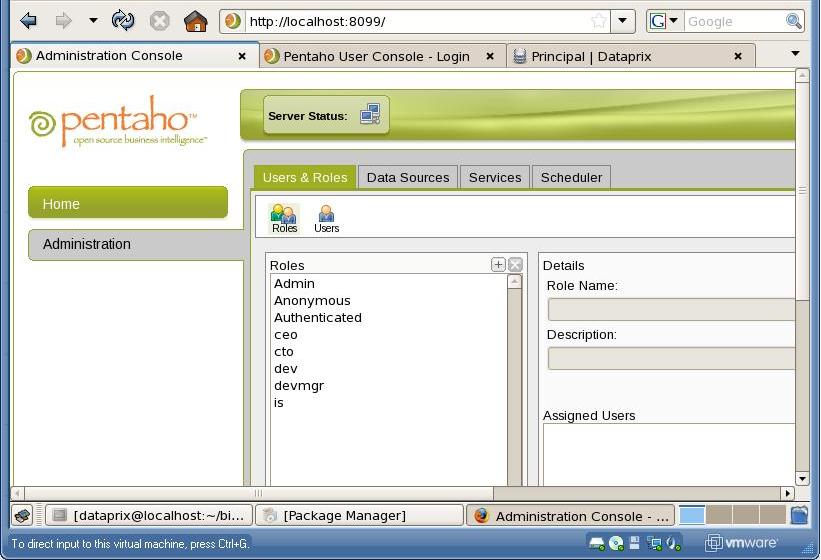The width and height of the screenshot is (821, 560).
Task: Delete role with the X icon
Action: point(515,264)
